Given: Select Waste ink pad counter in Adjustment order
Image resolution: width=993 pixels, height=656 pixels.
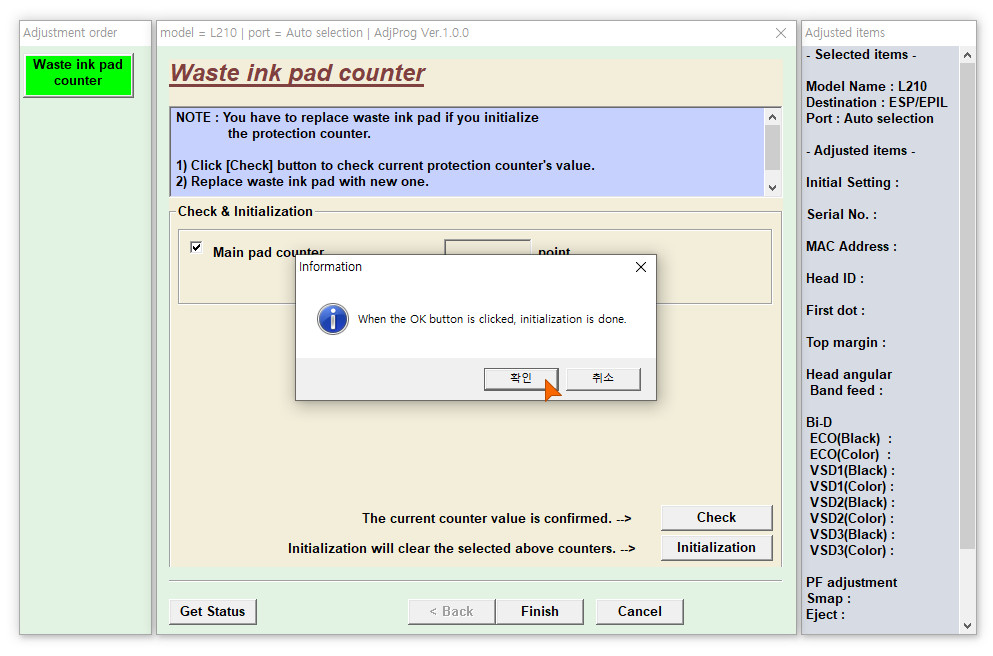Looking at the screenshot, I should pyautogui.click(x=78, y=73).
